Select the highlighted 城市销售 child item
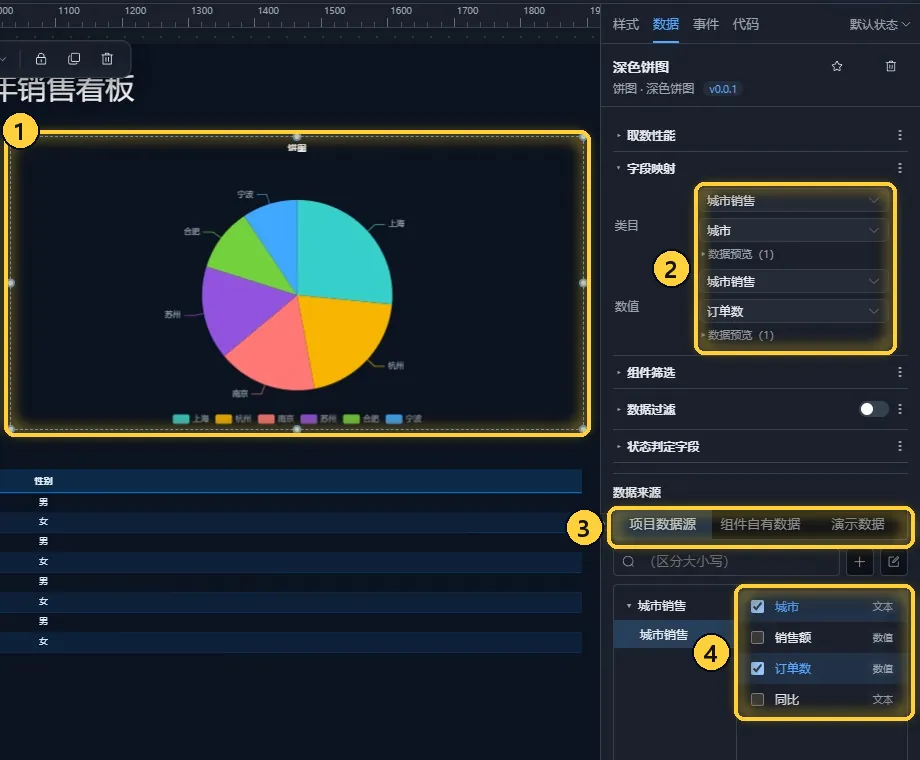Screen dimensions: 920x760 coord(674,634)
